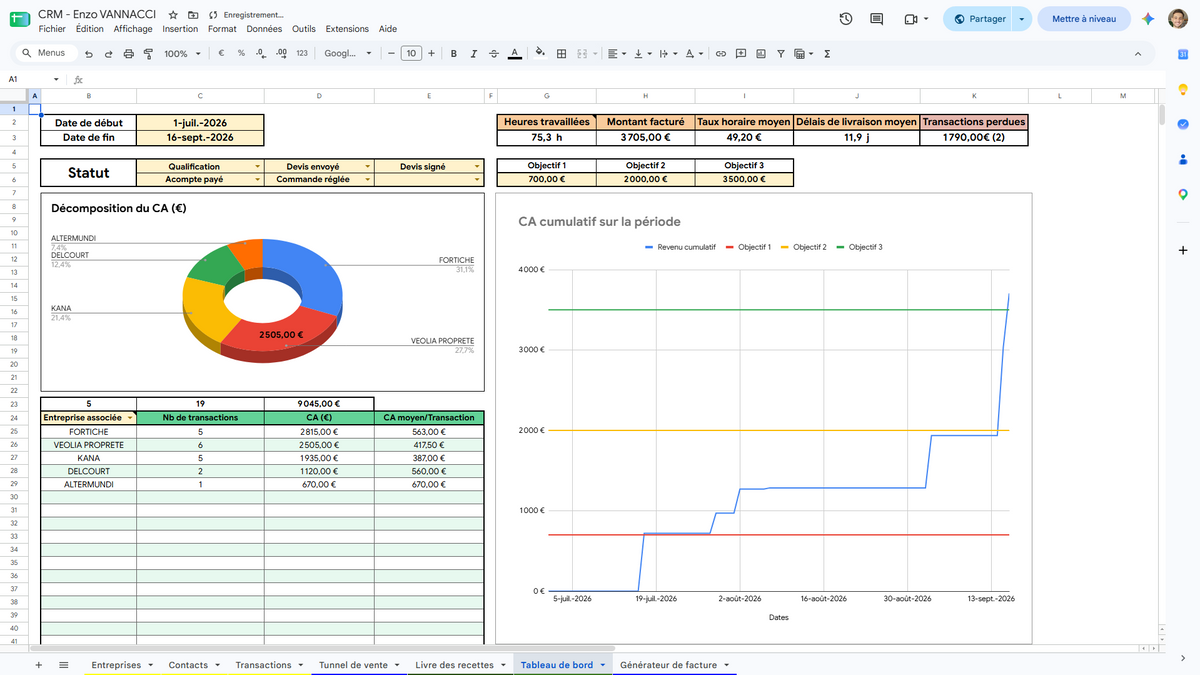Open the cell borders tool
This screenshot has height=675, width=1200.
(562, 54)
